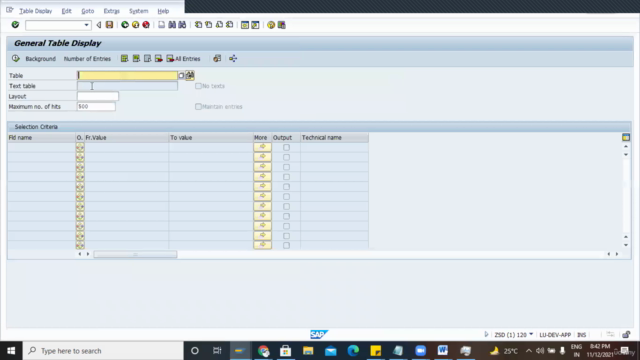This screenshot has width=640, height=360.
Task: Open the yellow Help icon
Action: [x=271, y=25]
